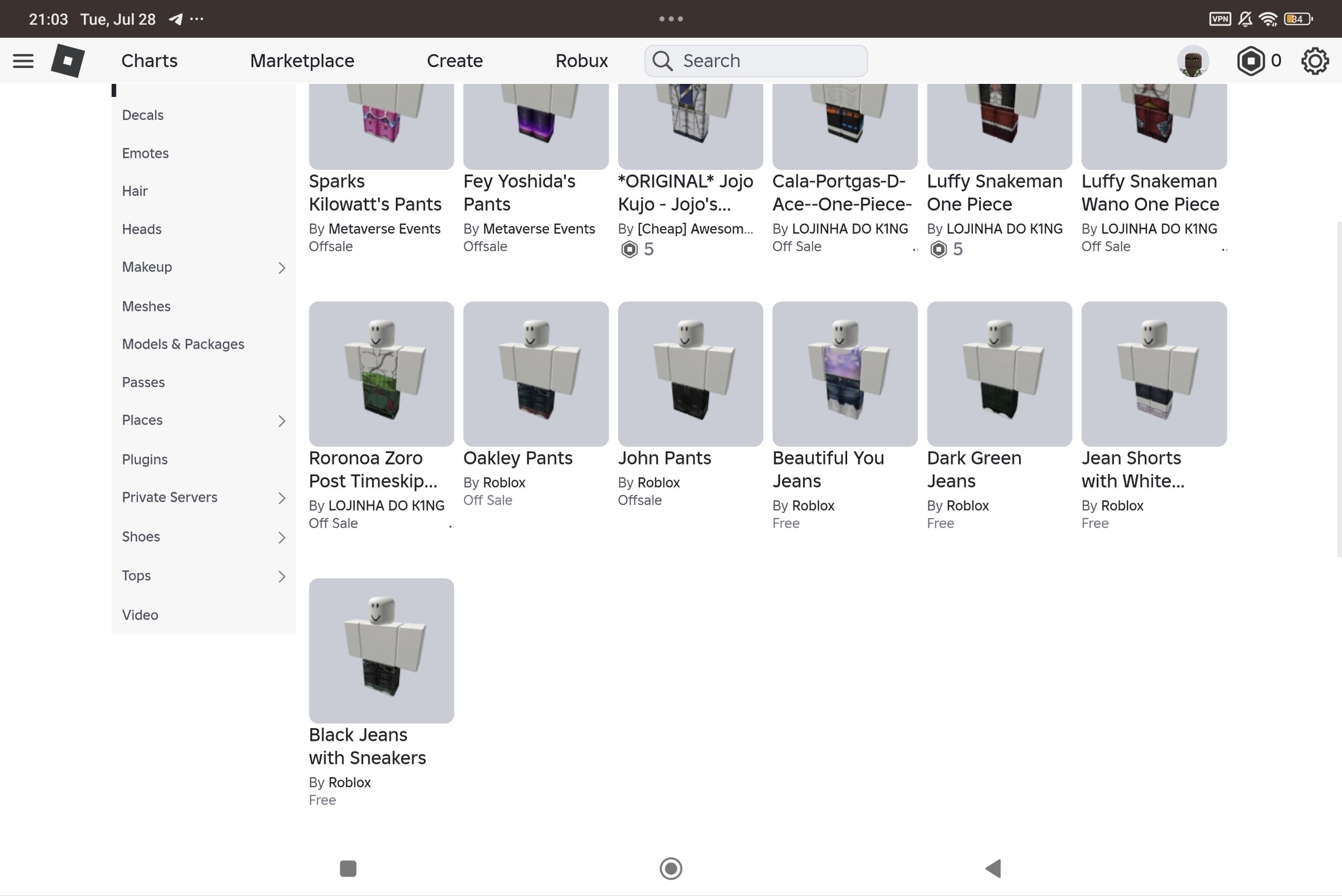Open the Meshes category

tap(146, 306)
